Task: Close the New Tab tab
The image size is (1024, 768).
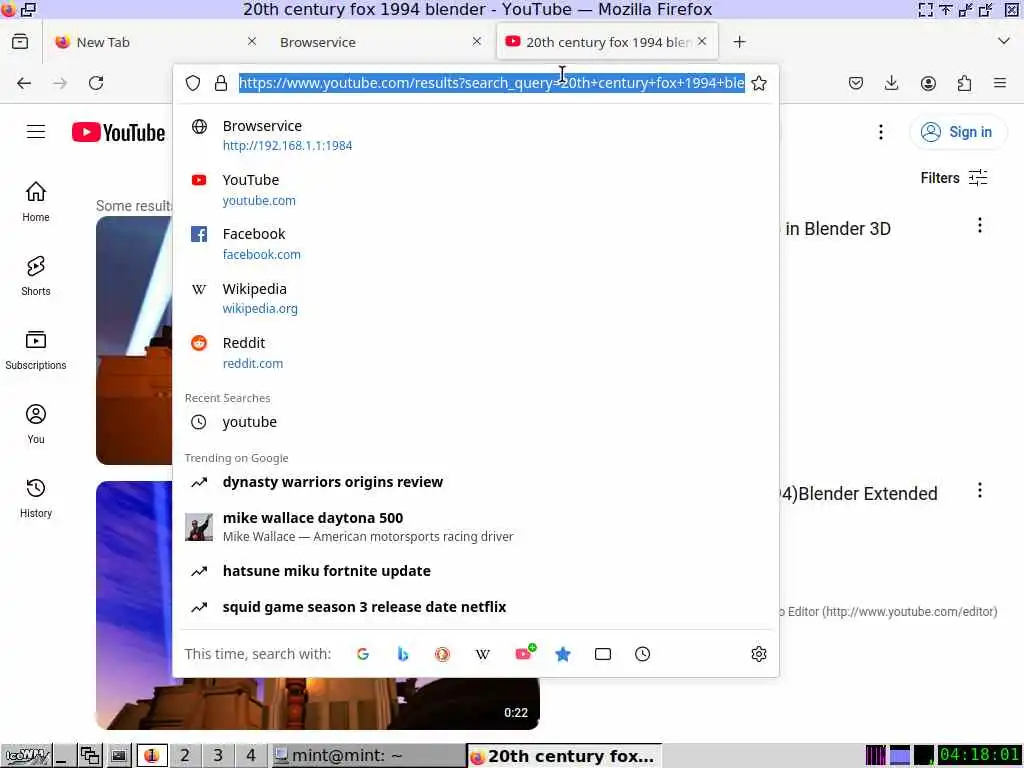Action: tap(251, 41)
